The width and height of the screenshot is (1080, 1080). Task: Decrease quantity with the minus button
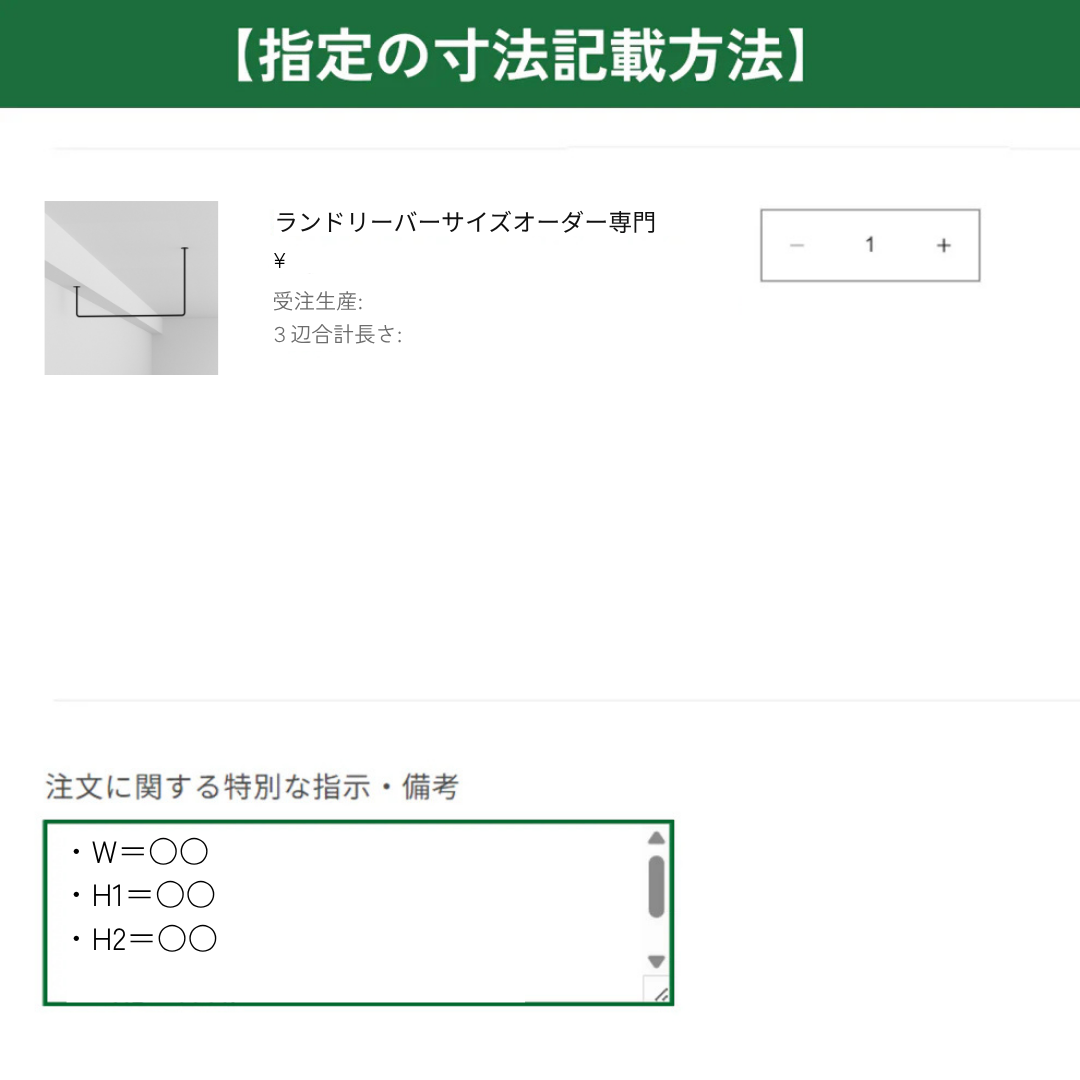[x=797, y=246]
